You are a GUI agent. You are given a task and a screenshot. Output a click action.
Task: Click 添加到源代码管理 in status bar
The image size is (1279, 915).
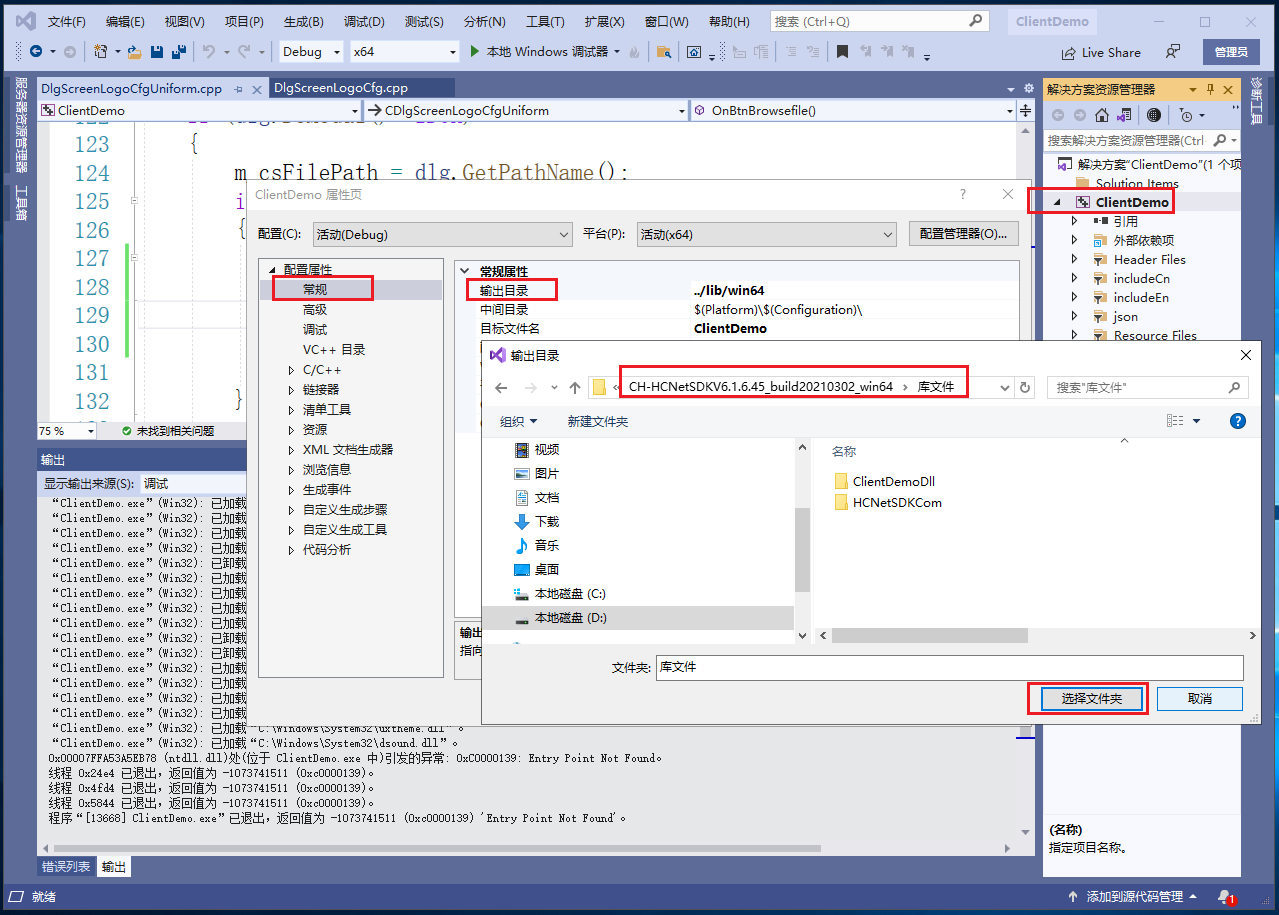coord(1135,896)
